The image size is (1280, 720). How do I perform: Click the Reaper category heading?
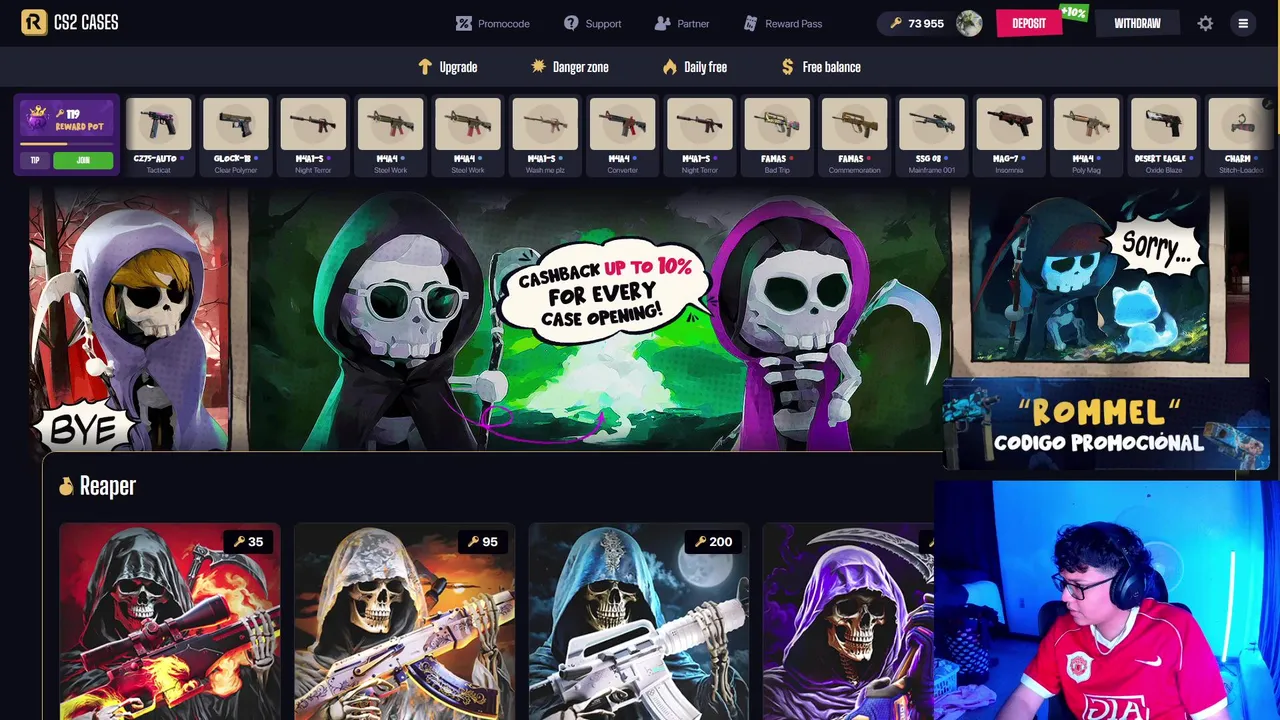(x=107, y=486)
